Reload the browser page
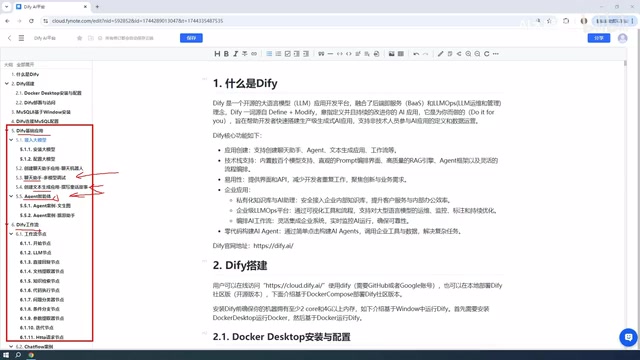This screenshot has width=640, height=360. point(31,21)
